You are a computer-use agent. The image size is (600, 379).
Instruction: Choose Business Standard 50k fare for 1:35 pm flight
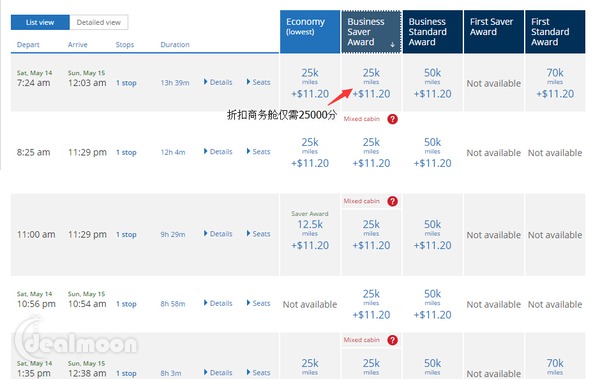(432, 367)
